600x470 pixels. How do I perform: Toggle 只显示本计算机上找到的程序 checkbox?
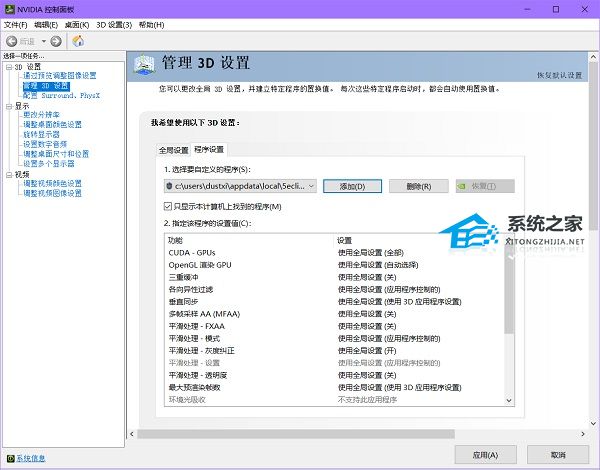tap(168, 206)
